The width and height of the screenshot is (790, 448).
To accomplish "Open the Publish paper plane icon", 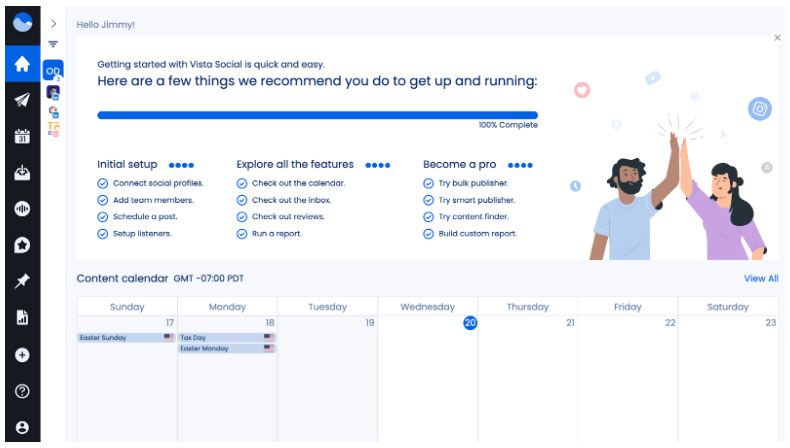I will click(x=22, y=100).
